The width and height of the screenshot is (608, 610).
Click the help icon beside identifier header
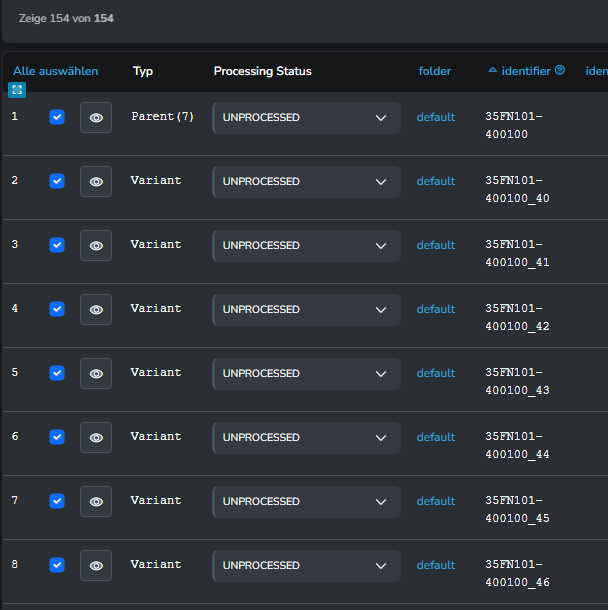[x=560, y=71]
